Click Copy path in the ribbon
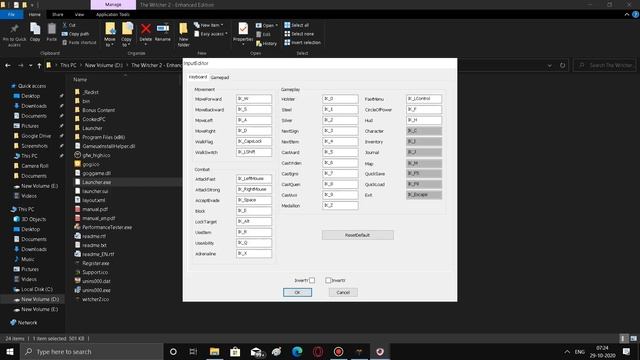The width and height of the screenshot is (640, 360). point(76,34)
